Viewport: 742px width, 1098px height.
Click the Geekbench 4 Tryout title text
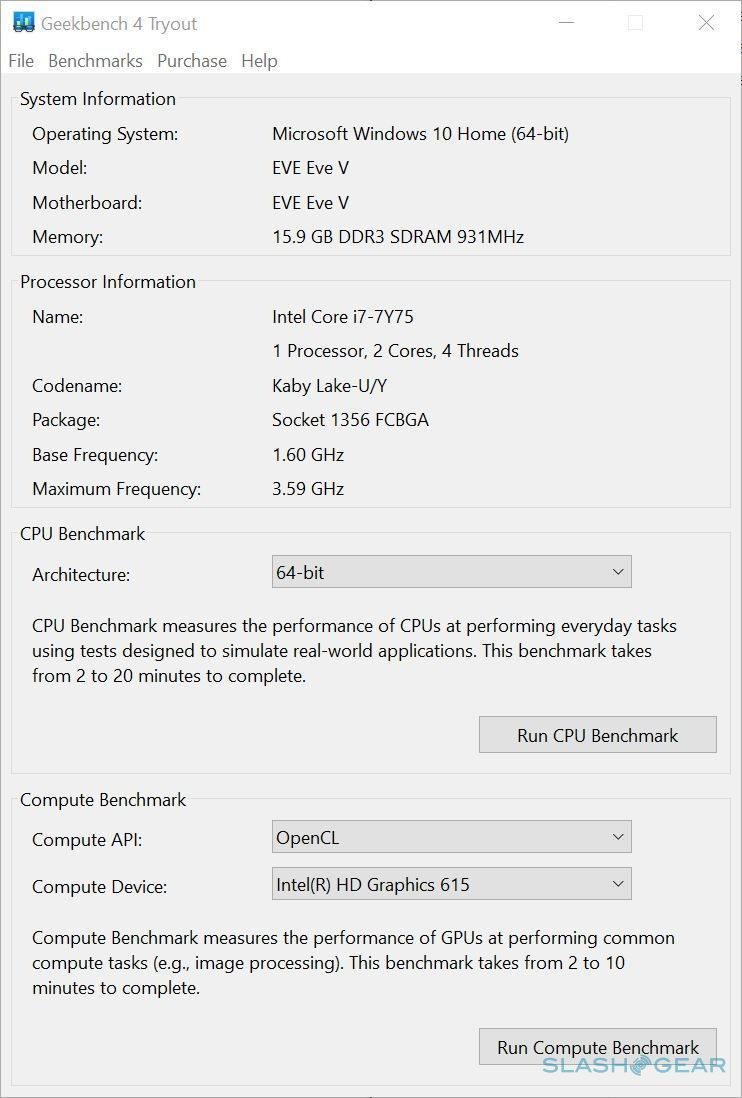pyautogui.click(x=119, y=24)
